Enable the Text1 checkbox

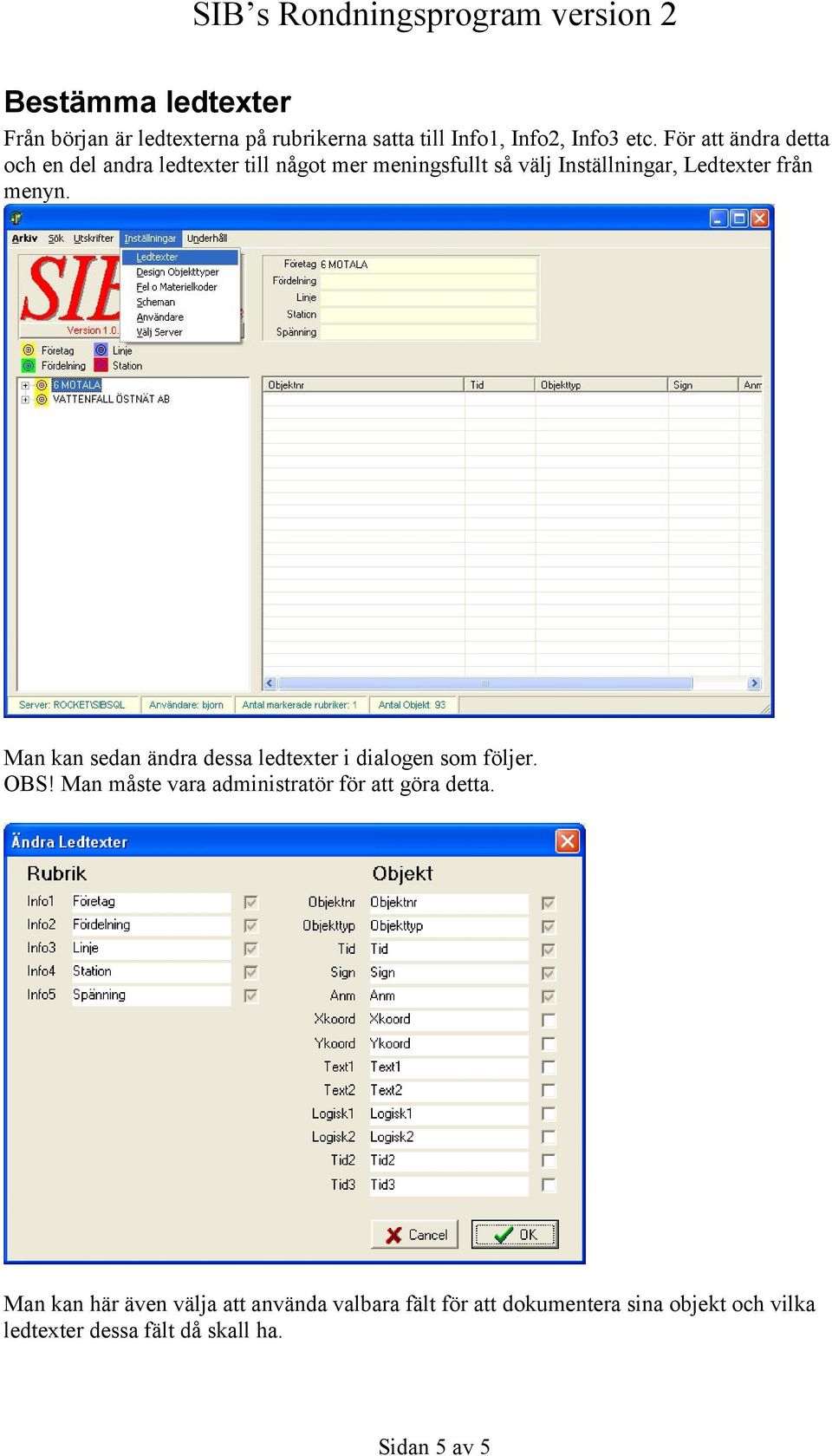pos(549,1068)
